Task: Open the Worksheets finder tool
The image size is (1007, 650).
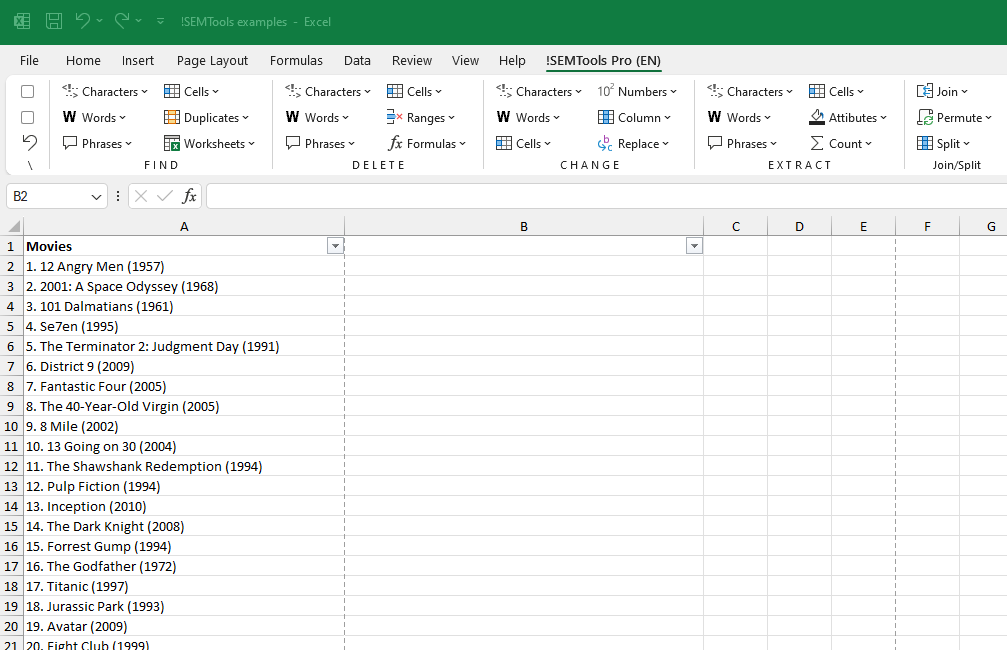Action: point(210,143)
